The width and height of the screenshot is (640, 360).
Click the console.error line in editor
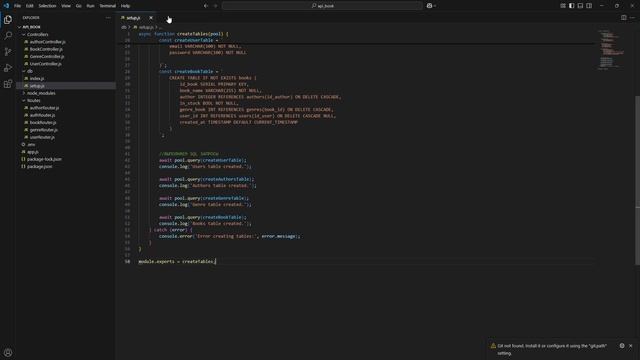pos(229,236)
